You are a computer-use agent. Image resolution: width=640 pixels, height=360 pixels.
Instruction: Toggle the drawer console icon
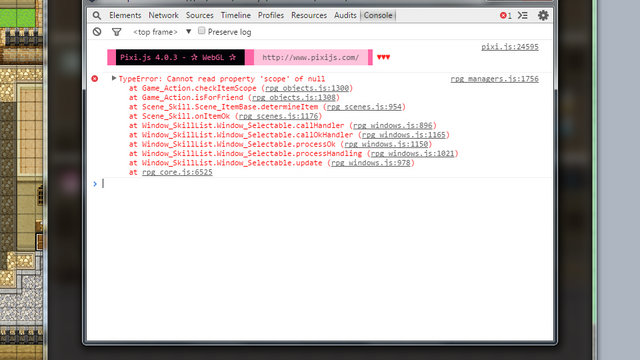[x=523, y=16]
